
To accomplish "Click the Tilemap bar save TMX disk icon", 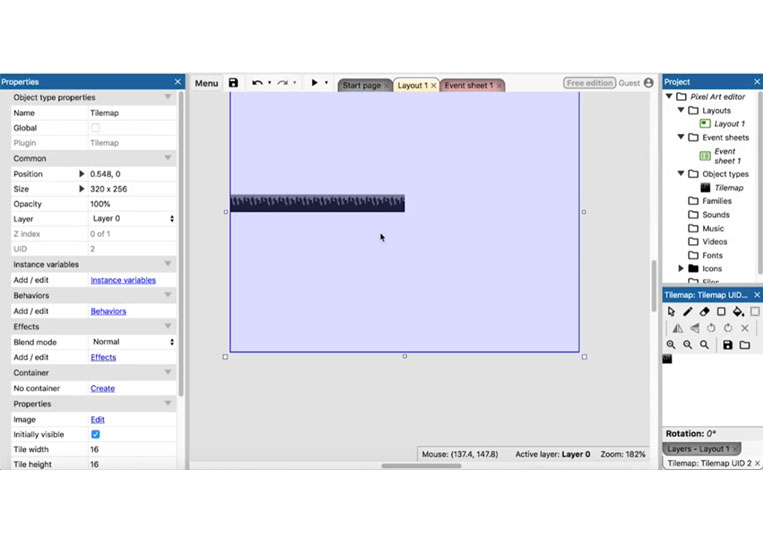I will (728, 345).
